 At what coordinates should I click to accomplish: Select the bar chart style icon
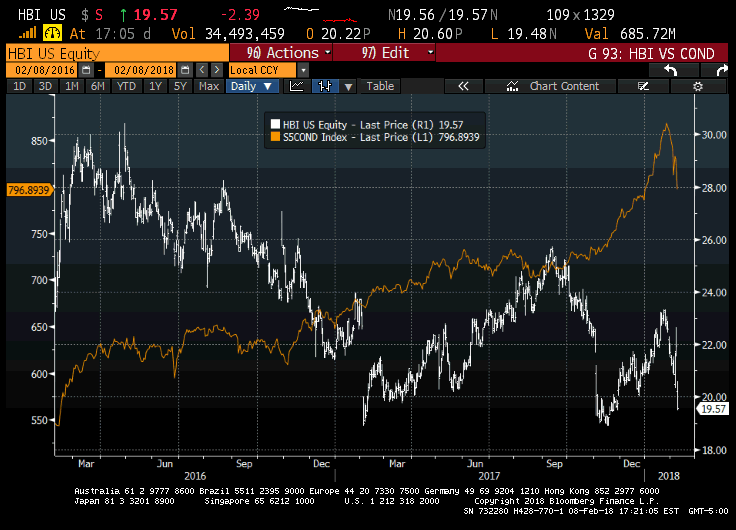click(325, 86)
